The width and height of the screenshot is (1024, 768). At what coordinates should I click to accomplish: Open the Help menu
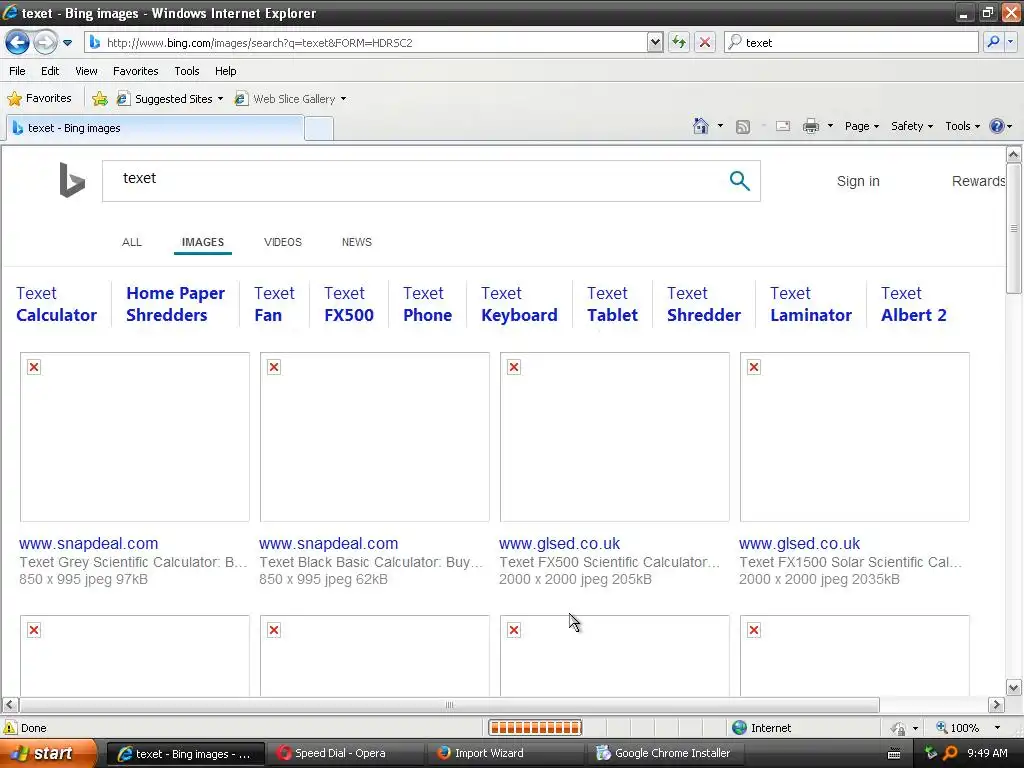click(225, 71)
